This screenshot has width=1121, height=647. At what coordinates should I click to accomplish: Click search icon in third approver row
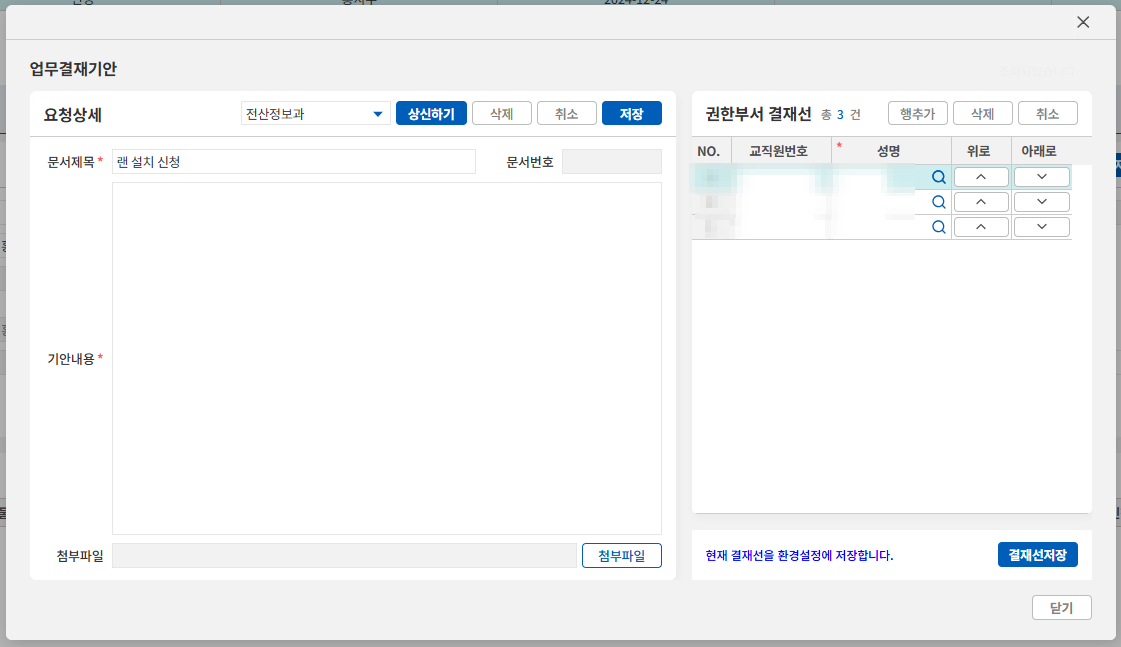[x=938, y=227]
